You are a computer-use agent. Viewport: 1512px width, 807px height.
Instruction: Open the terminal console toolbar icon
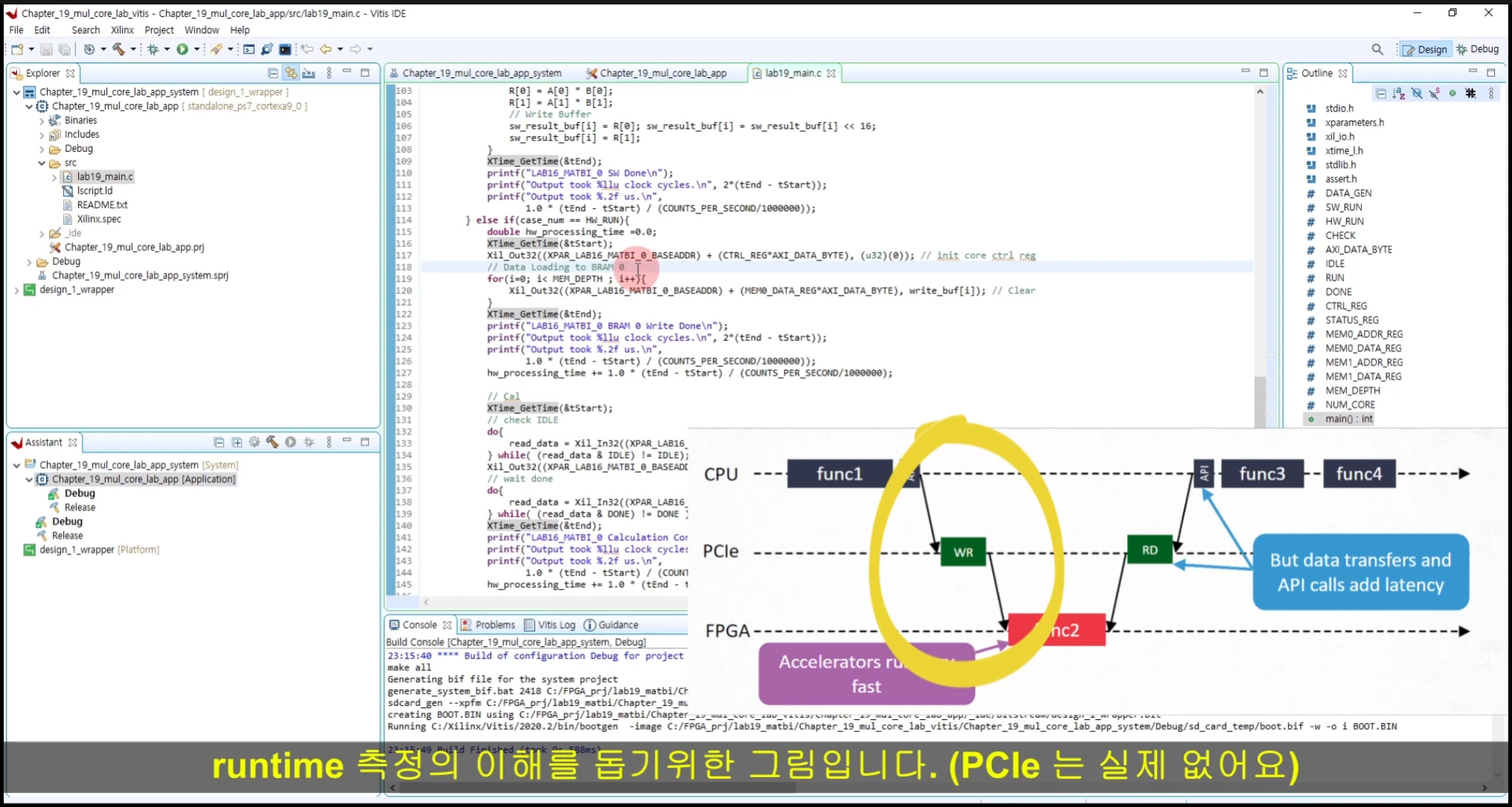click(285, 49)
